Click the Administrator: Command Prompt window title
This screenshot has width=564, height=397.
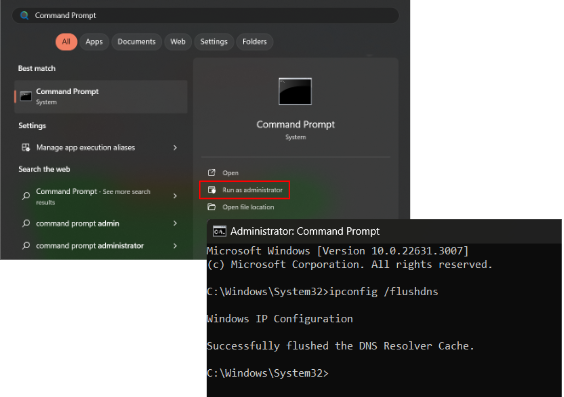[305, 231]
